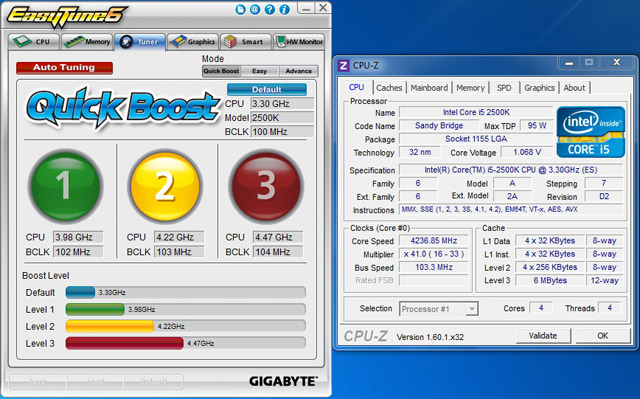Click the green number 1 boost orb

(x=65, y=186)
